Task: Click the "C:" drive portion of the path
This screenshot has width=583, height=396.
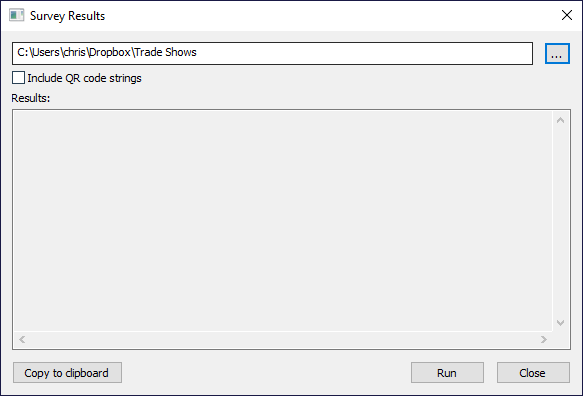Action: [x=22, y=52]
